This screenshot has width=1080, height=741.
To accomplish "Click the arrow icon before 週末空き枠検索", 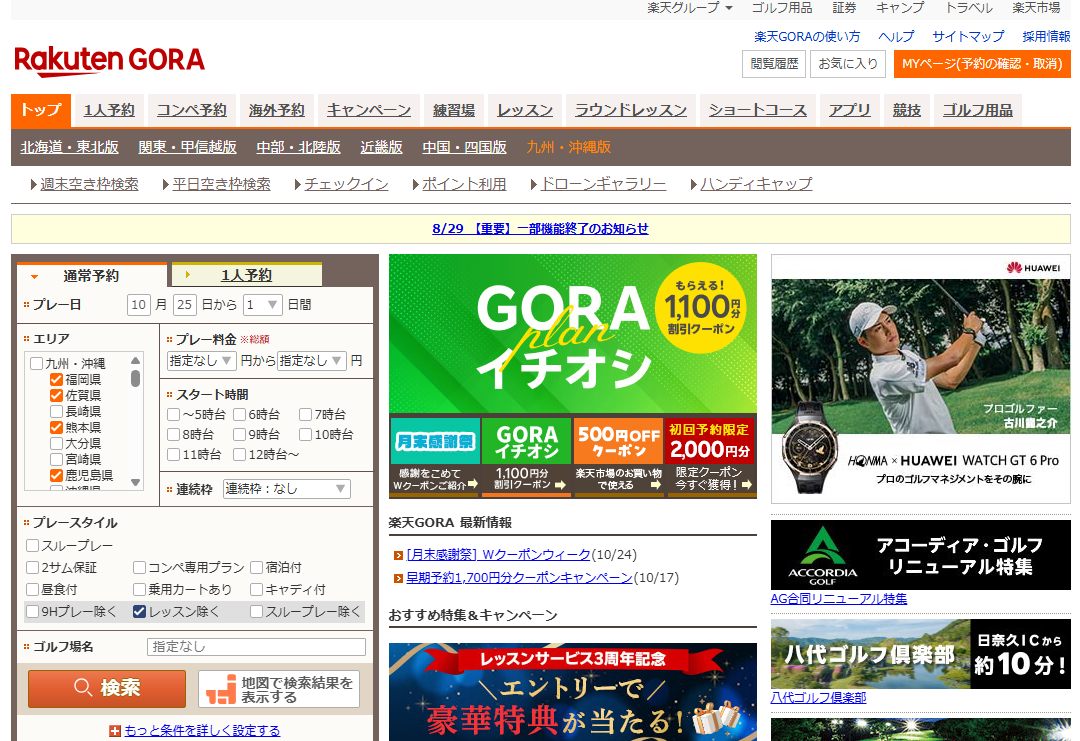I will (x=33, y=185).
